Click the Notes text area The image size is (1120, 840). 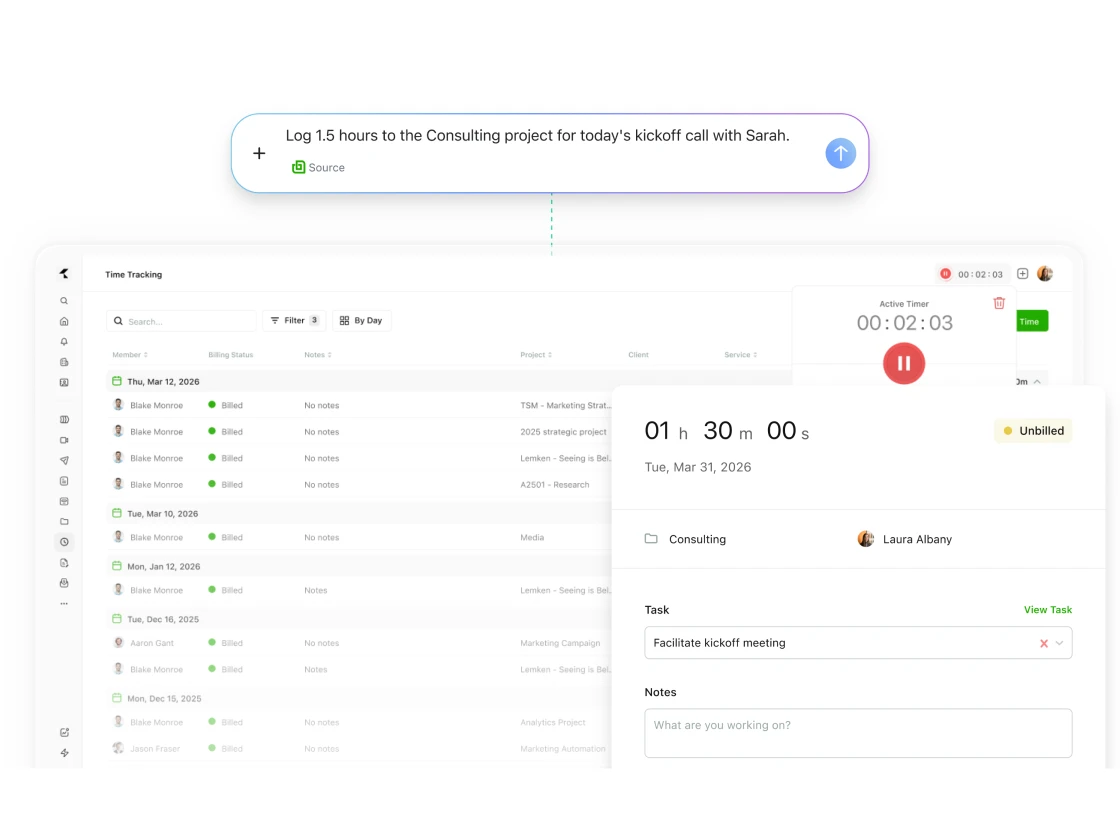tap(858, 733)
